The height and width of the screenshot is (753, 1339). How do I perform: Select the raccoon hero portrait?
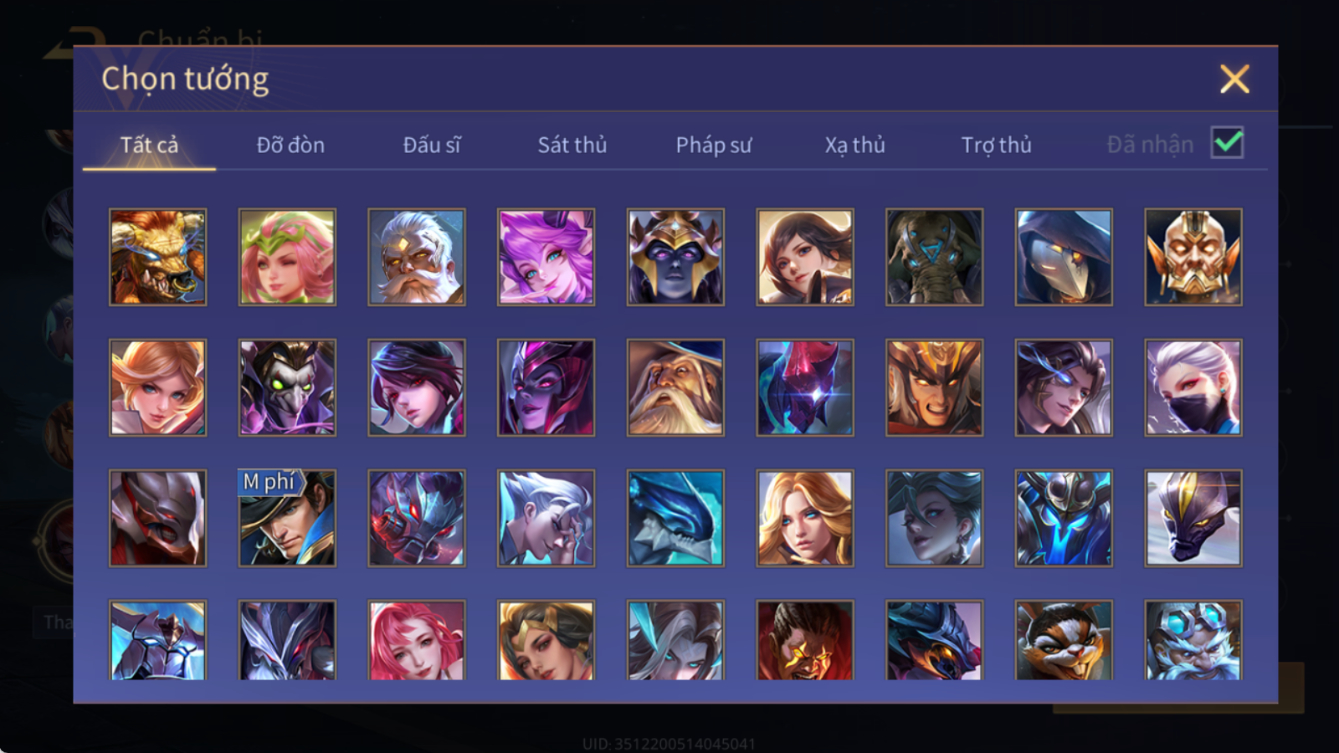(1064, 640)
